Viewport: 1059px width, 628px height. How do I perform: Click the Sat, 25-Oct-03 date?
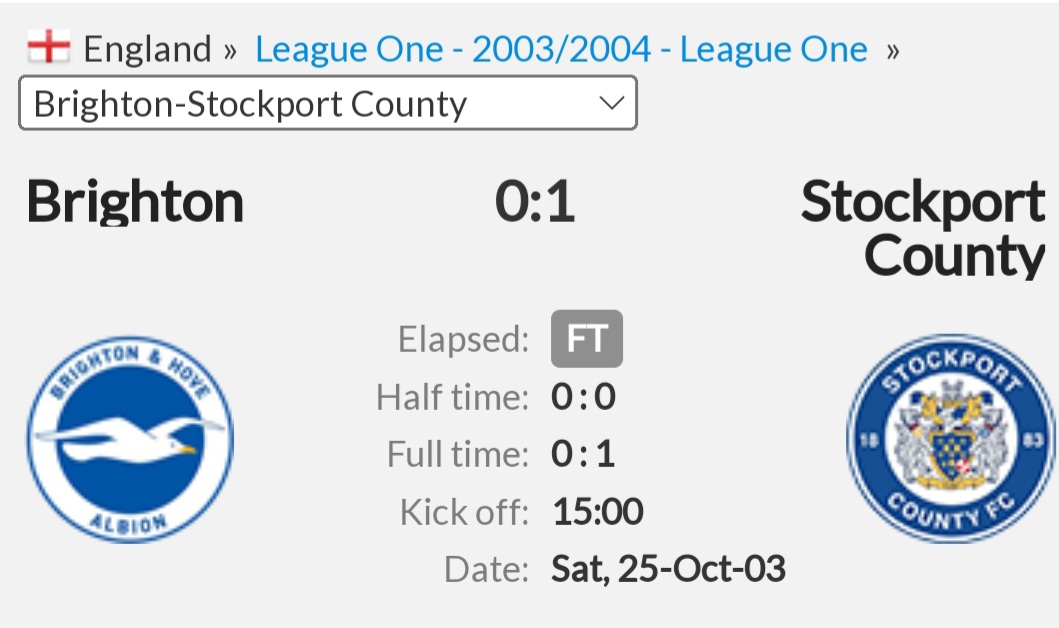(x=669, y=569)
